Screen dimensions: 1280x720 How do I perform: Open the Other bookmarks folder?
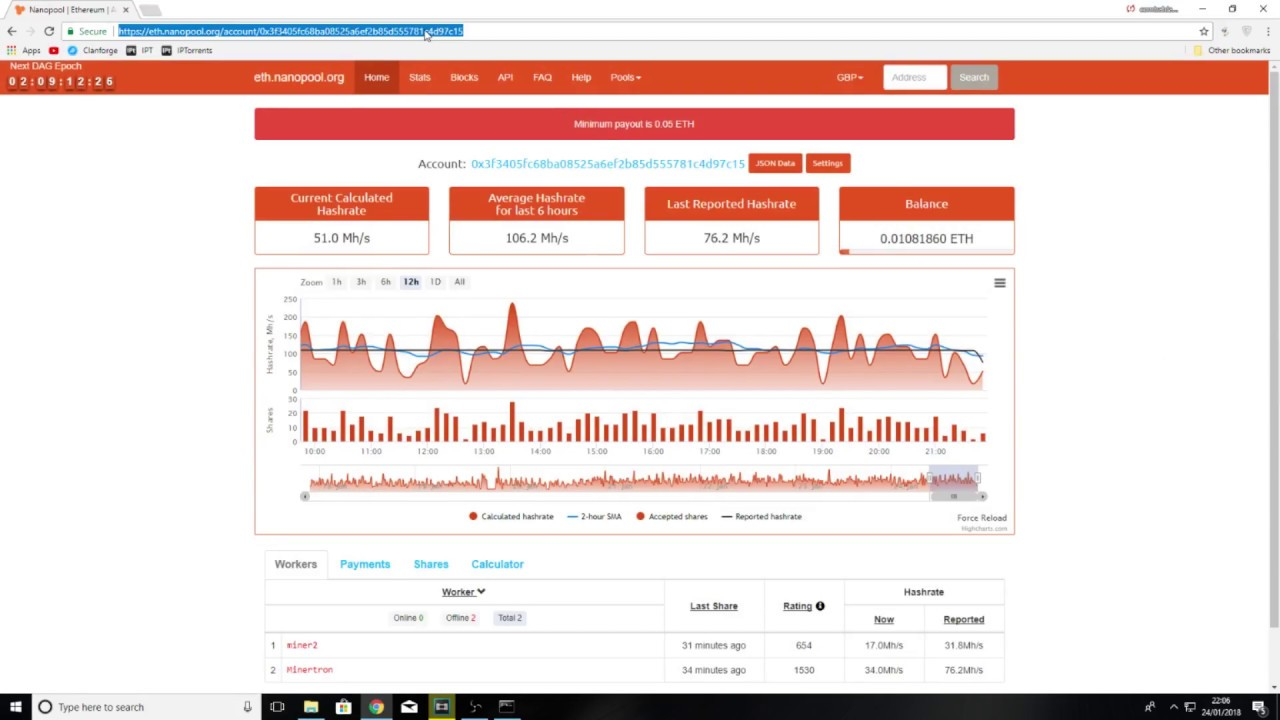click(x=1231, y=50)
